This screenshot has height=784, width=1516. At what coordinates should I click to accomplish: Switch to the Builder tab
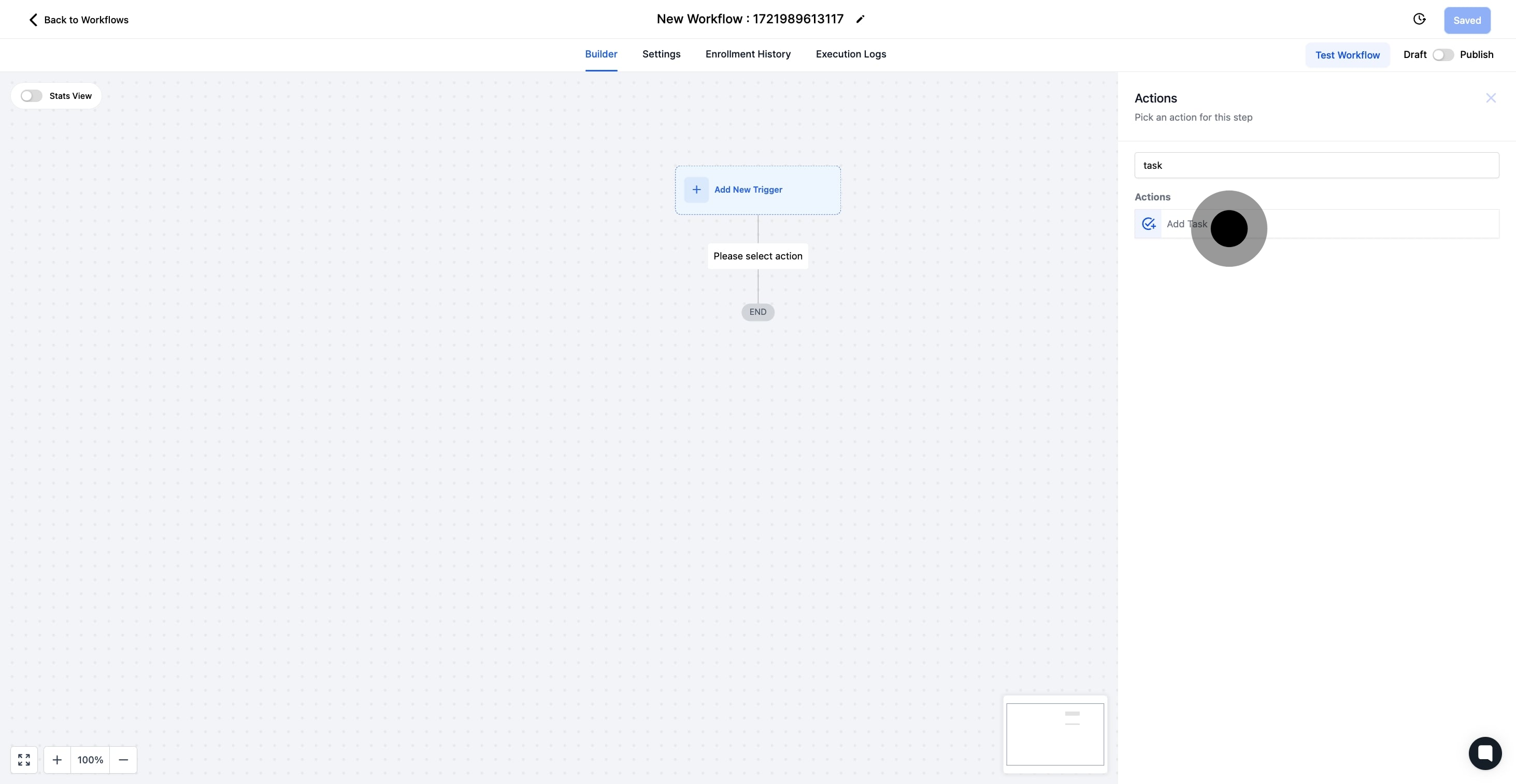click(x=601, y=54)
